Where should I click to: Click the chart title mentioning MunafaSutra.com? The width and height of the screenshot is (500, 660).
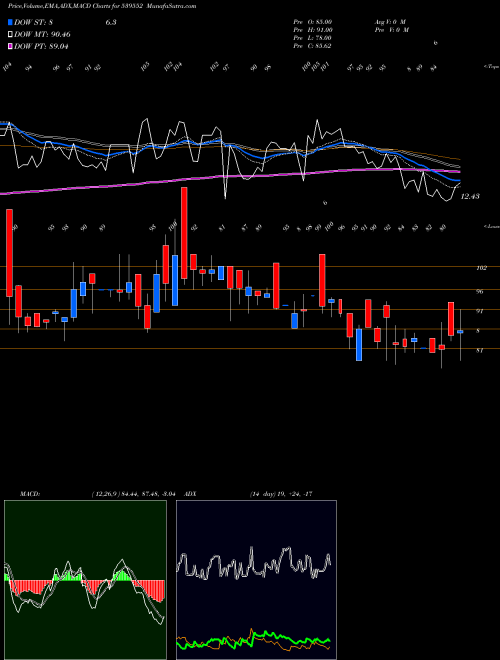(102, 6)
